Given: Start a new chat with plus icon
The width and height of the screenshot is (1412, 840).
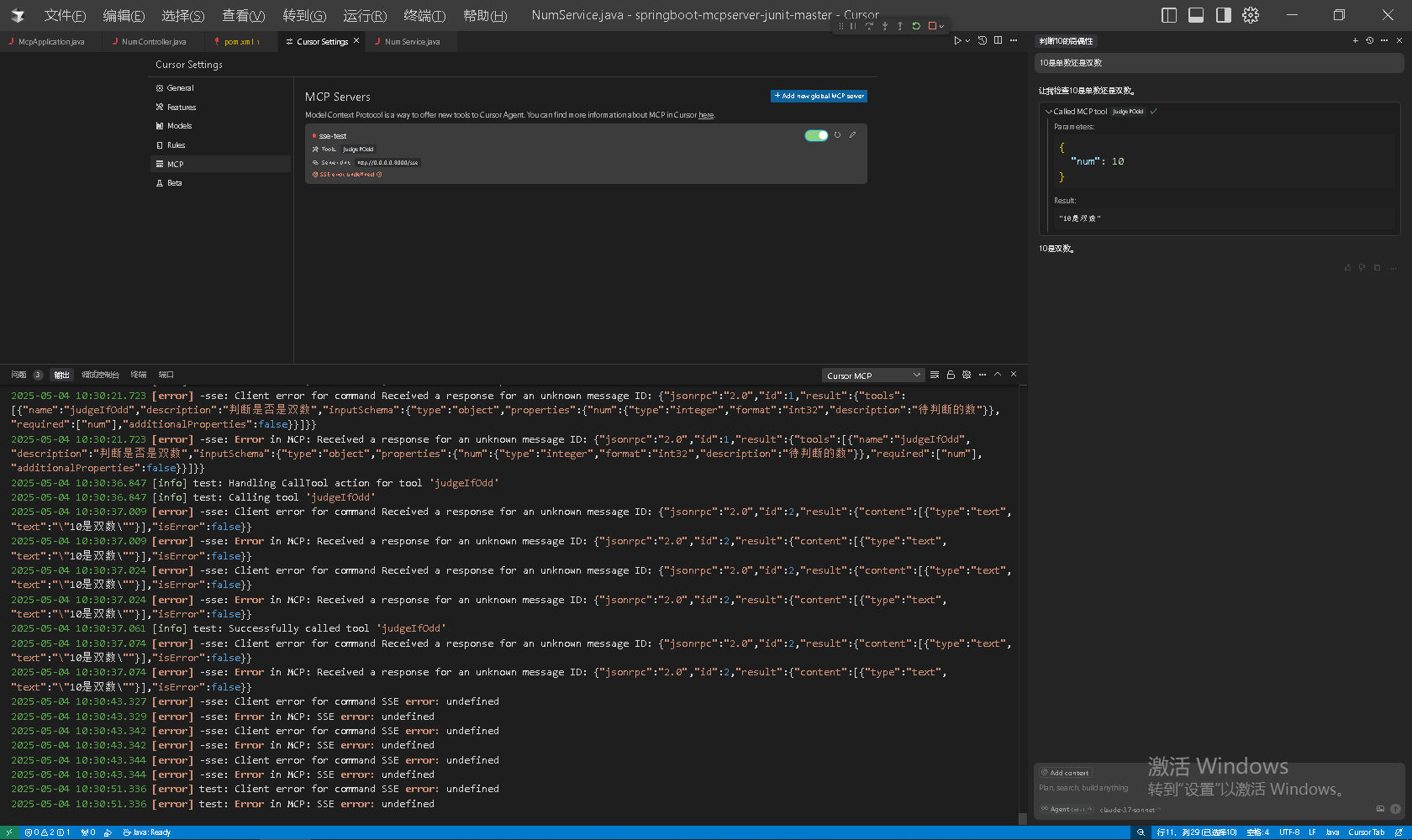Looking at the screenshot, I should tap(1355, 40).
